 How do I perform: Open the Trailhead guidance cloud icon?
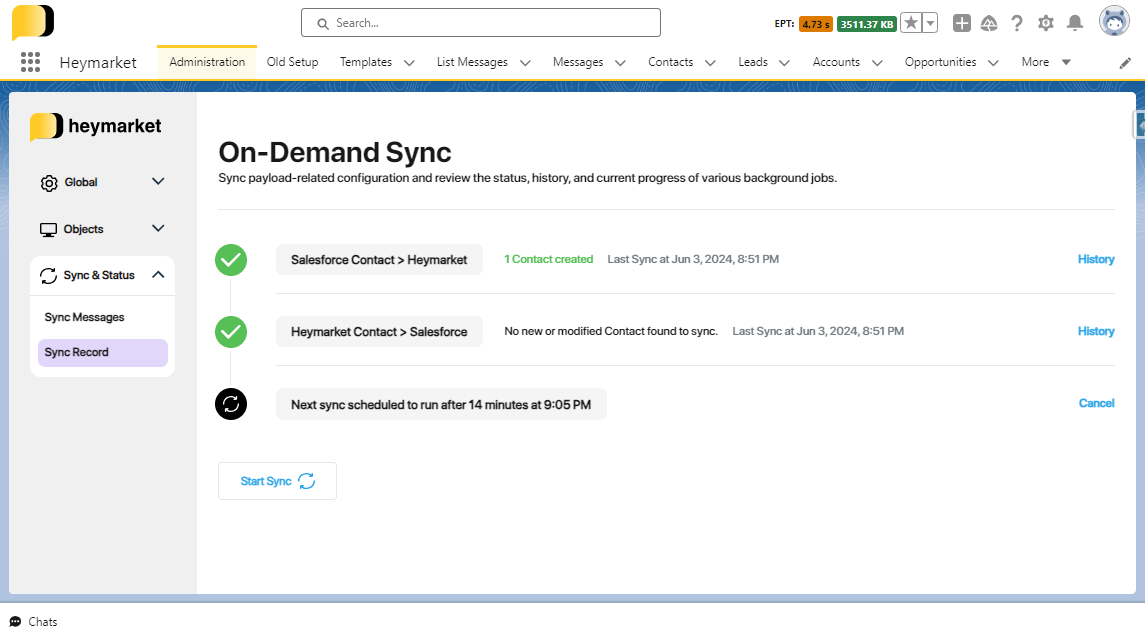click(989, 23)
